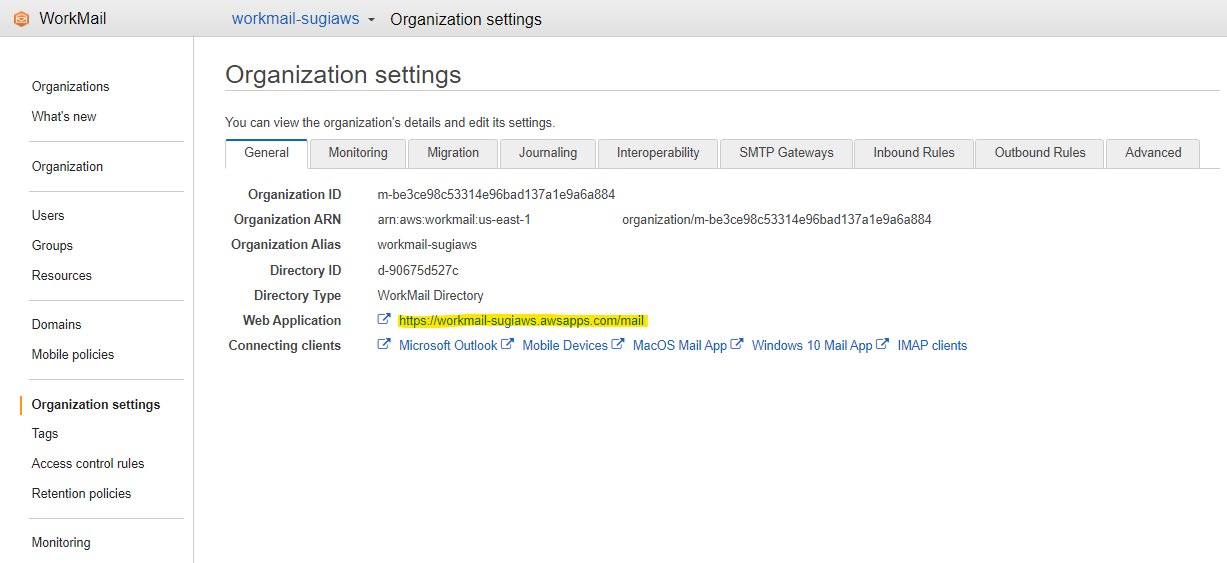Select the Interoperability tab
The height and width of the screenshot is (563, 1227).
pyautogui.click(x=658, y=153)
